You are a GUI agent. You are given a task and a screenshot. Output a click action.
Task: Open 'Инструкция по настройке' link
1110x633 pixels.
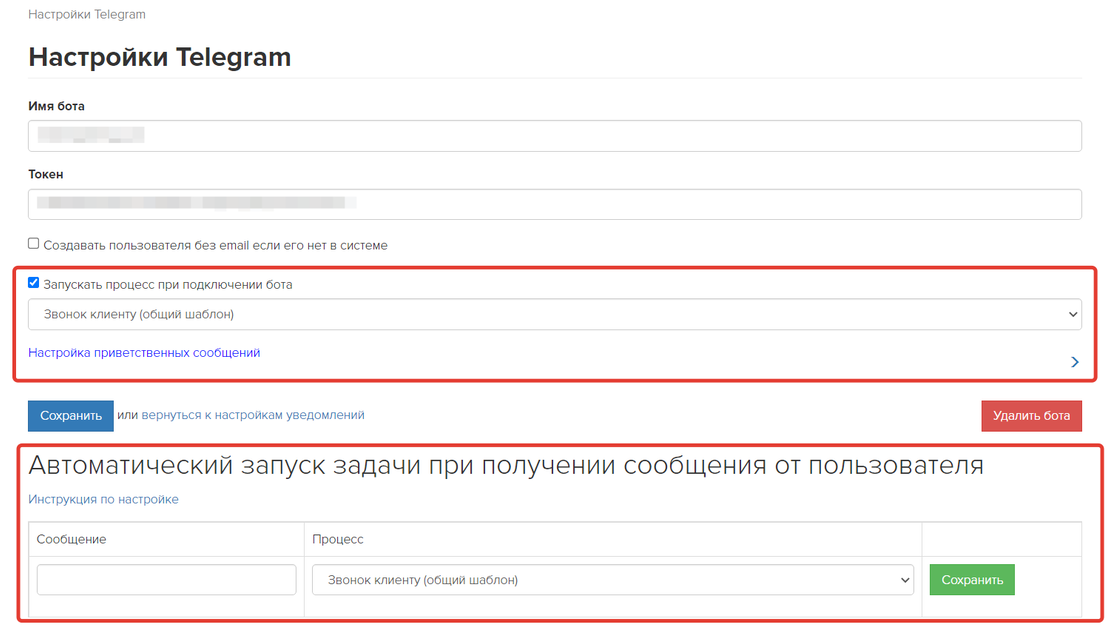103,499
